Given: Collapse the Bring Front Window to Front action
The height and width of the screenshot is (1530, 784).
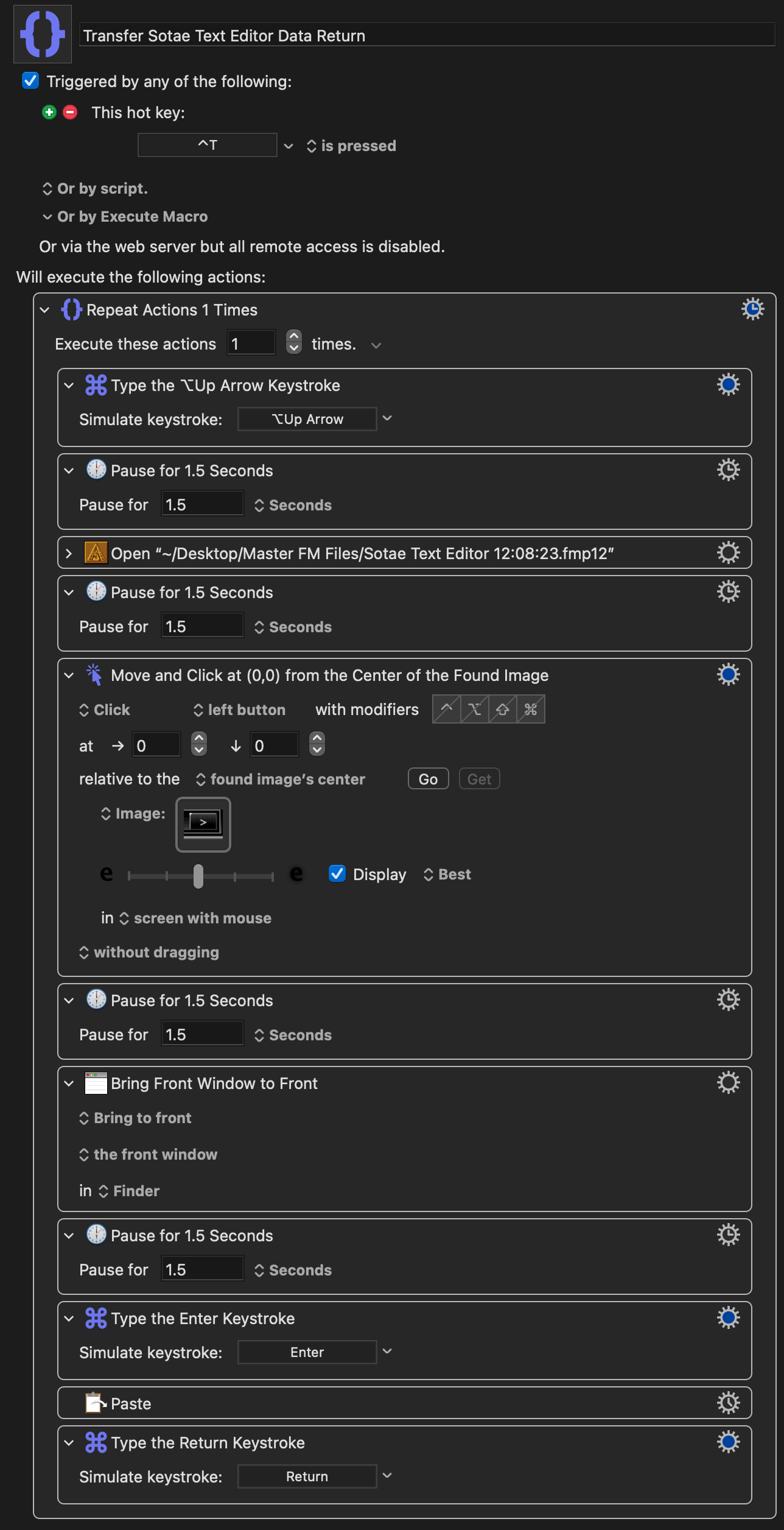Looking at the screenshot, I should point(69,1083).
